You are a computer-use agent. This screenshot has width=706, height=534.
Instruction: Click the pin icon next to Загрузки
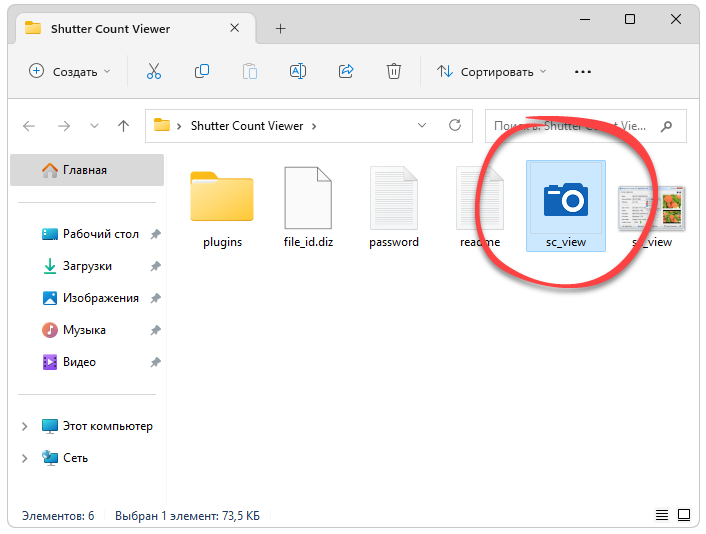coord(155,266)
